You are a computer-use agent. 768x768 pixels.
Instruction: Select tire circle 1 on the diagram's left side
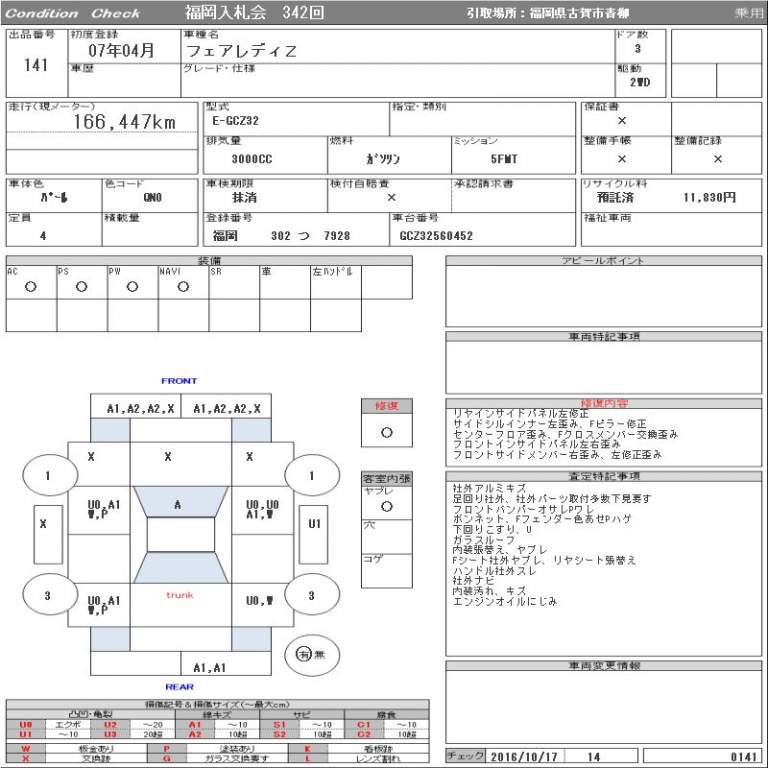pos(46,476)
